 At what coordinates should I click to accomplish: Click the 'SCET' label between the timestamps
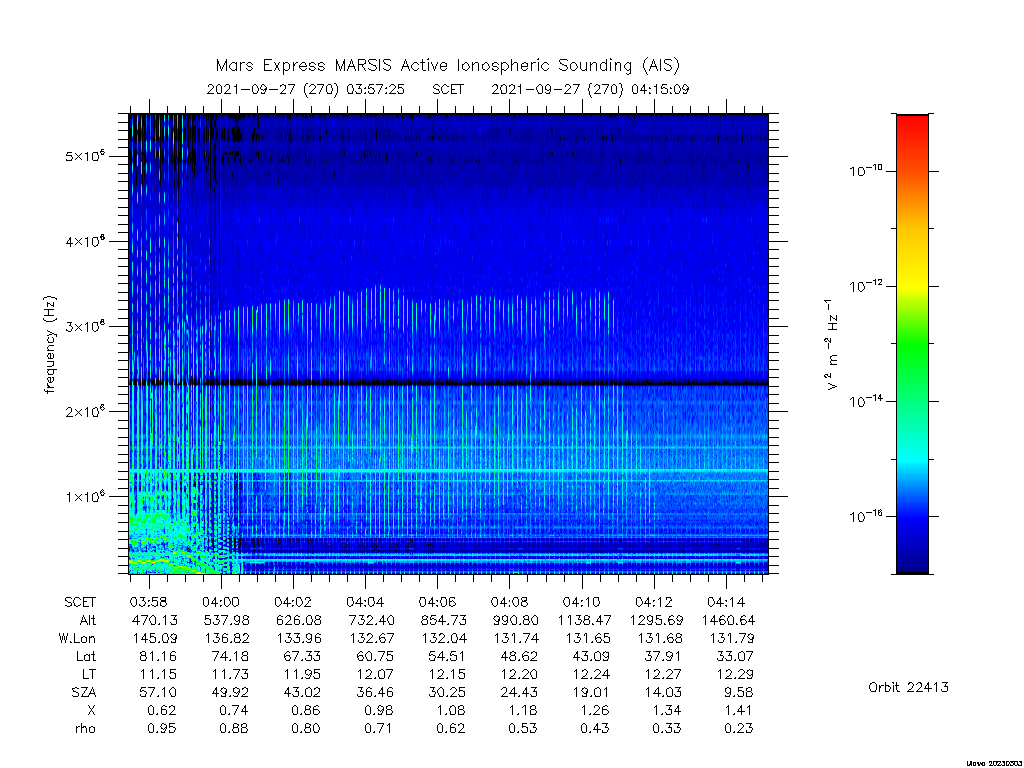point(448,89)
